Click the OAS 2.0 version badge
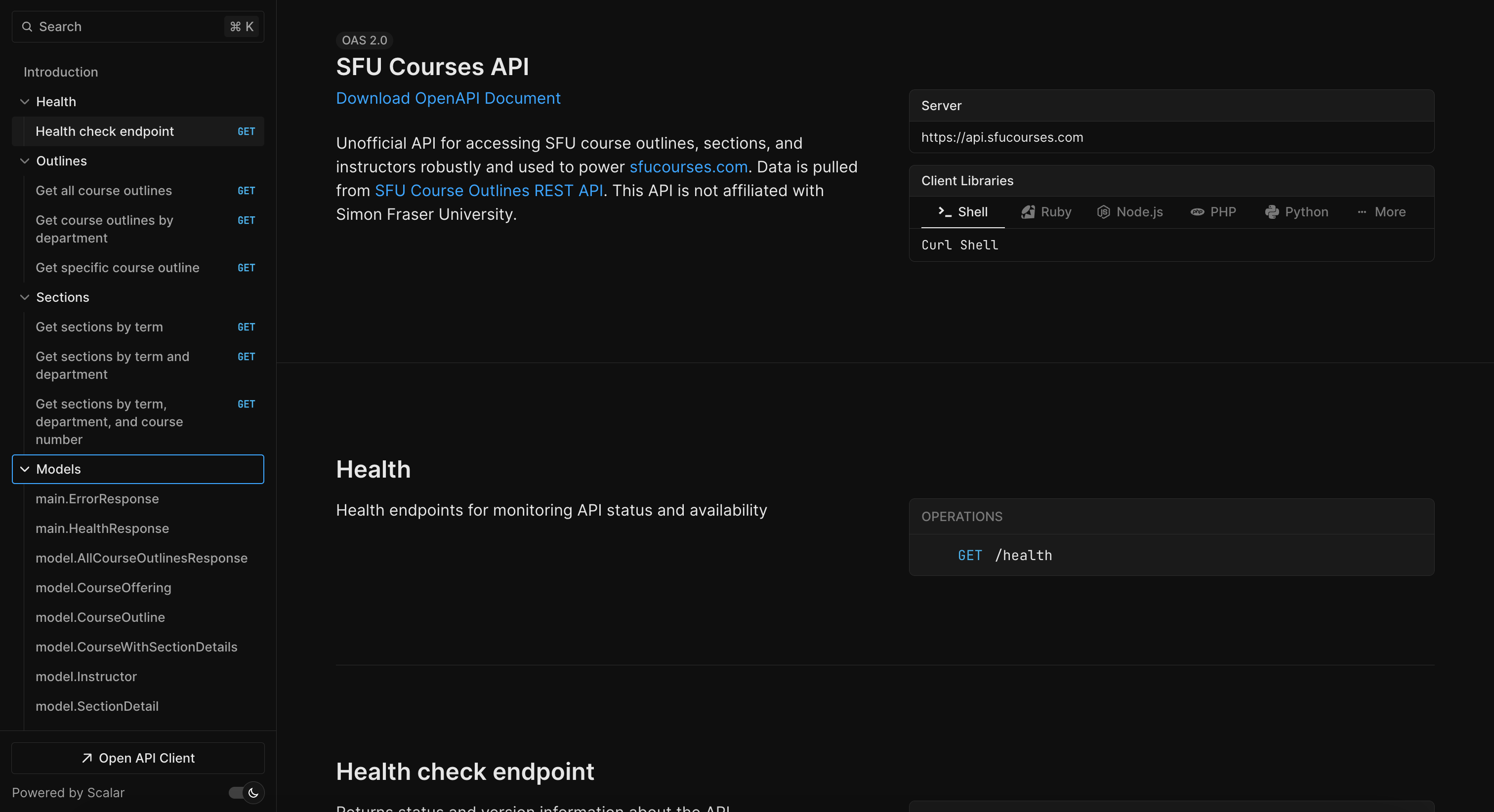This screenshot has width=1494, height=812. pyautogui.click(x=364, y=41)
